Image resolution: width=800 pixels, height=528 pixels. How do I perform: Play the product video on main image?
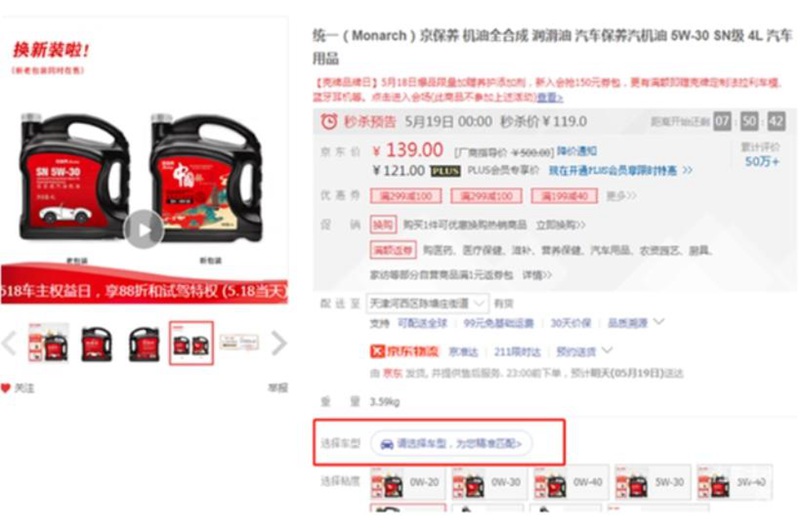pos(143,230)
